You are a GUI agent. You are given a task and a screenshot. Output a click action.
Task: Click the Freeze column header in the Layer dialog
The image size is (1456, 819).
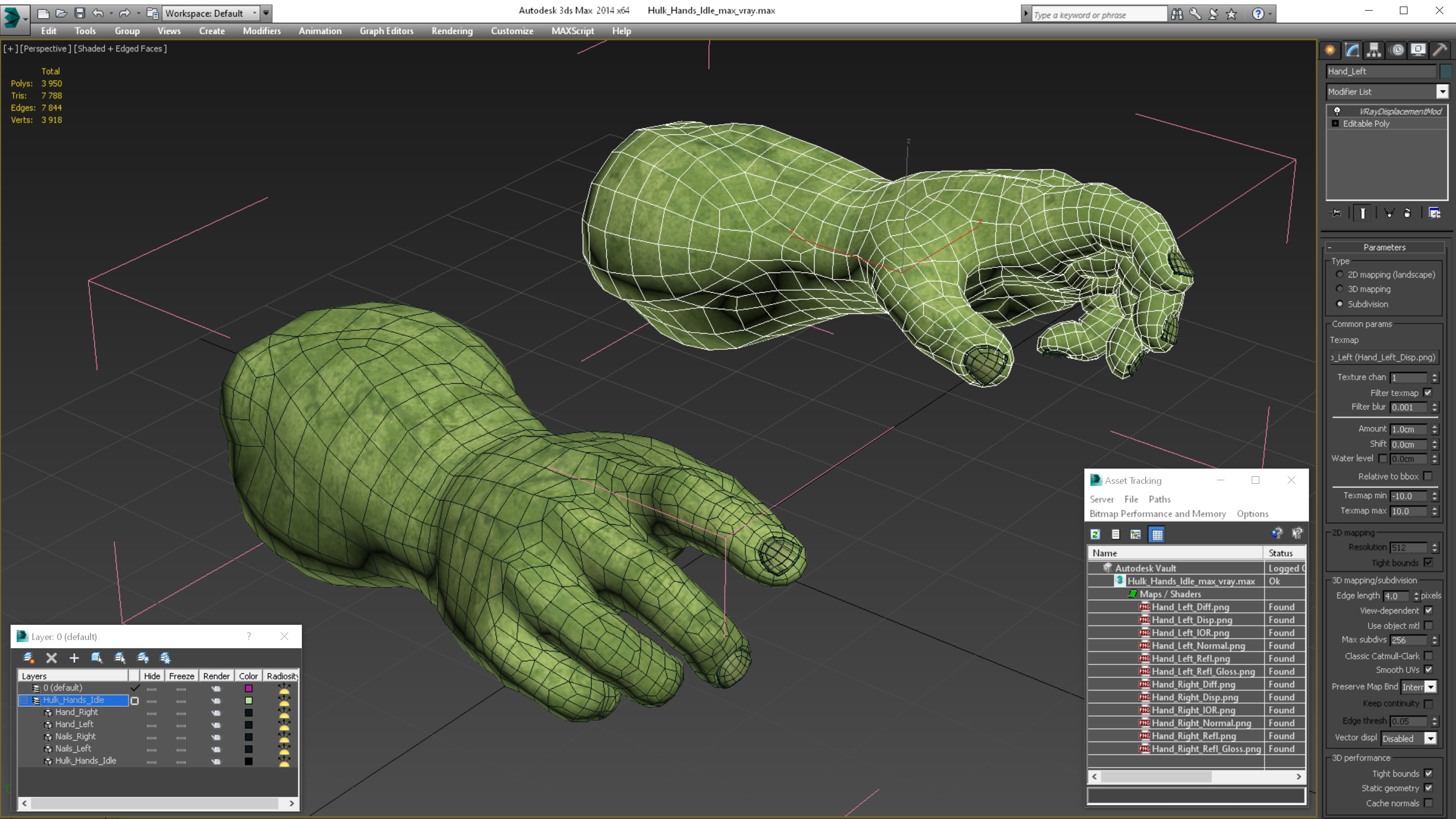click(x=181, y=676)
